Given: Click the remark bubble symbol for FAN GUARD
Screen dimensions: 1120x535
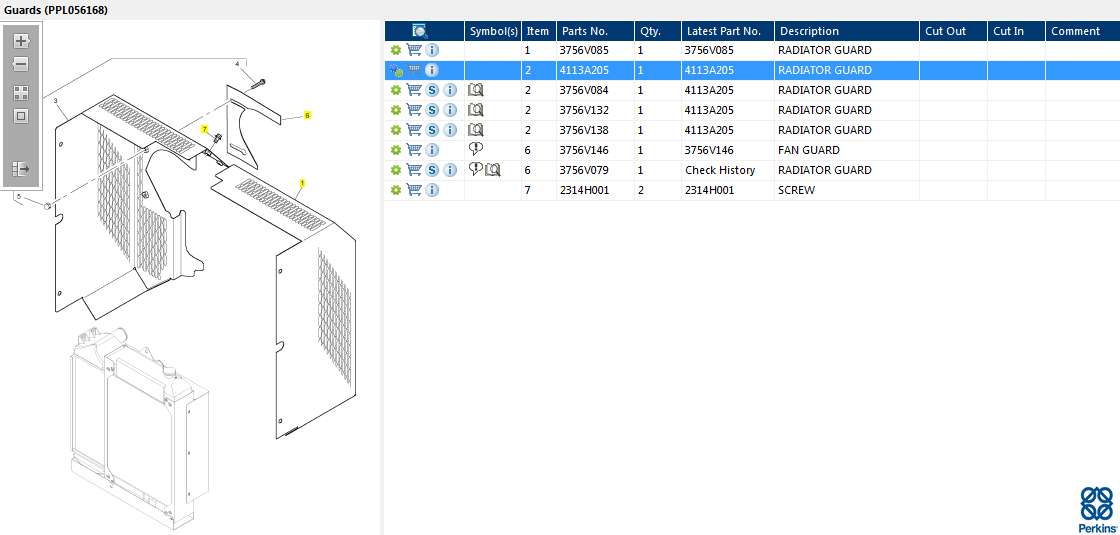Looking at the screenshot, I should point(476,149).
